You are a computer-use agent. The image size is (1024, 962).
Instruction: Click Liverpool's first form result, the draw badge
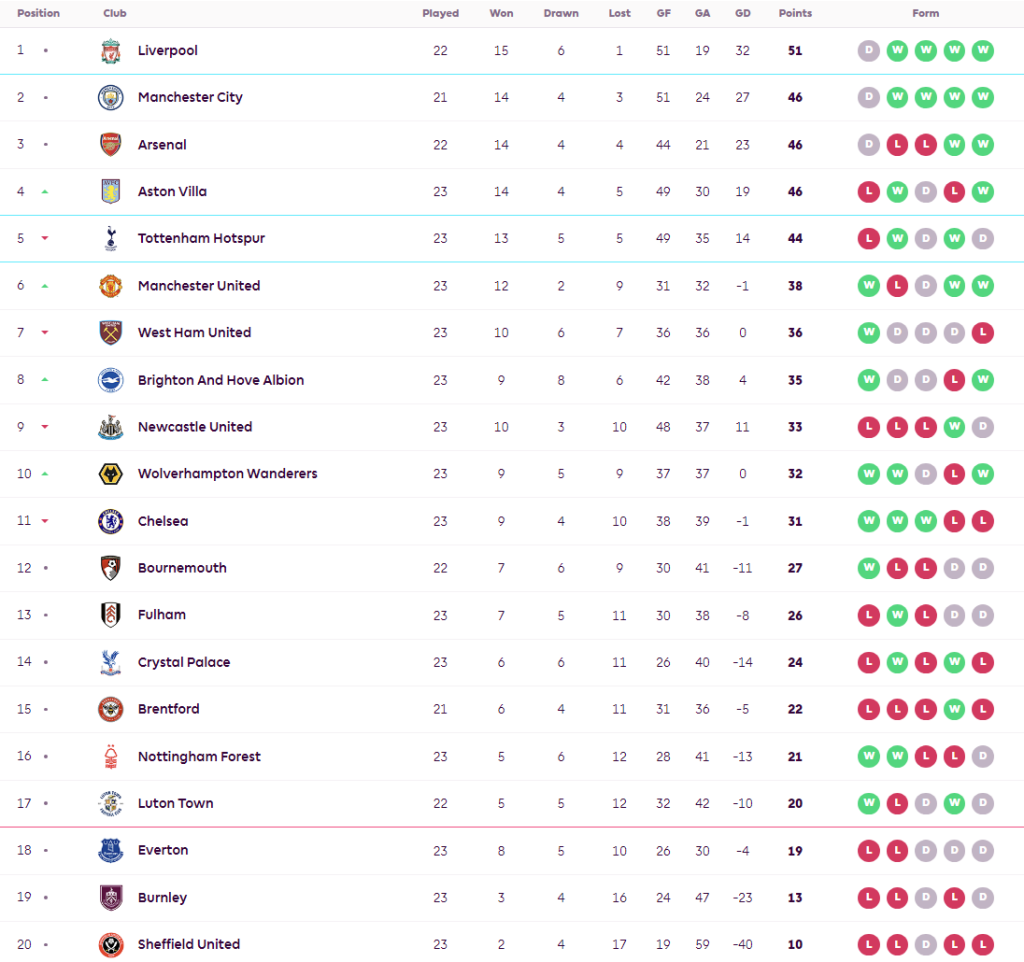[869, 51]
